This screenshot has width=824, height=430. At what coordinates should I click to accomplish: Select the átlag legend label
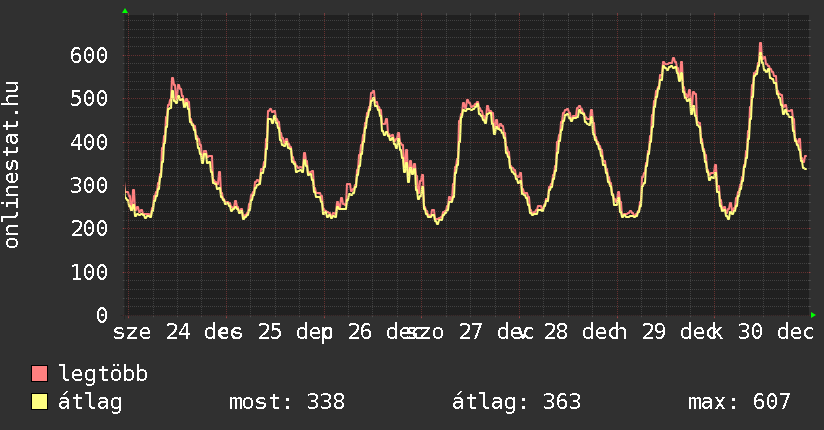(x=91, y=403)
